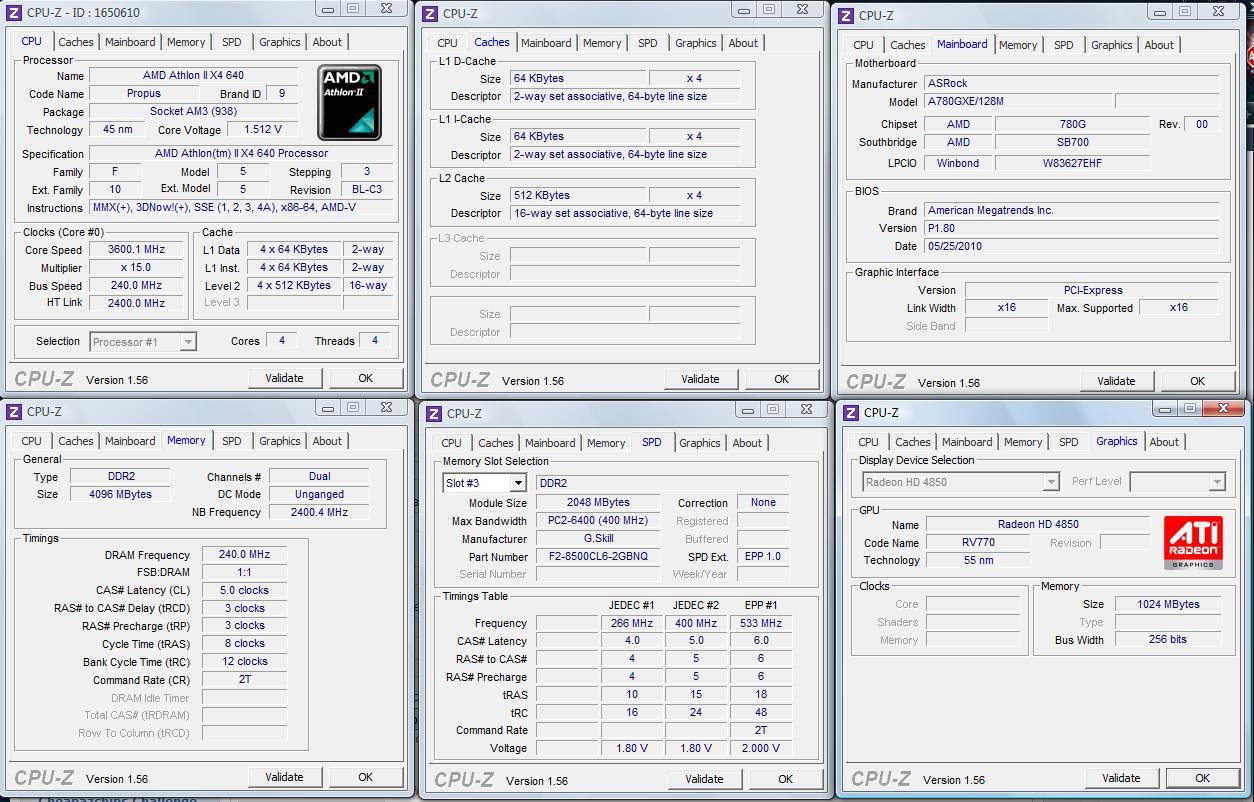Viewport: 1254px width, 802px height.
Task: Select About tab in the SPD window
Action: (x=747, y=443)
